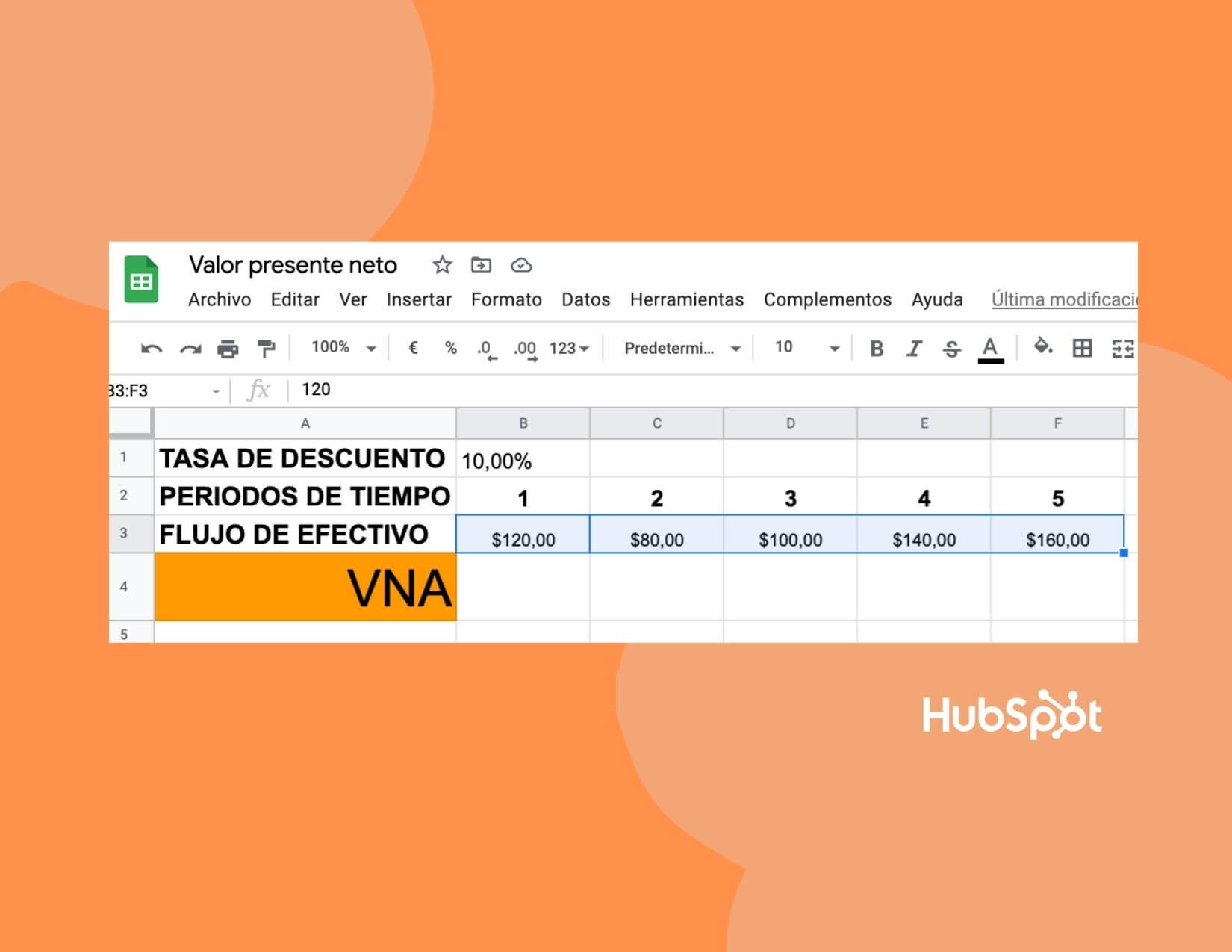Open the Herramientas menu
Image resolution: width=1232 pixels, height=952 pixels.
[686, 299]
